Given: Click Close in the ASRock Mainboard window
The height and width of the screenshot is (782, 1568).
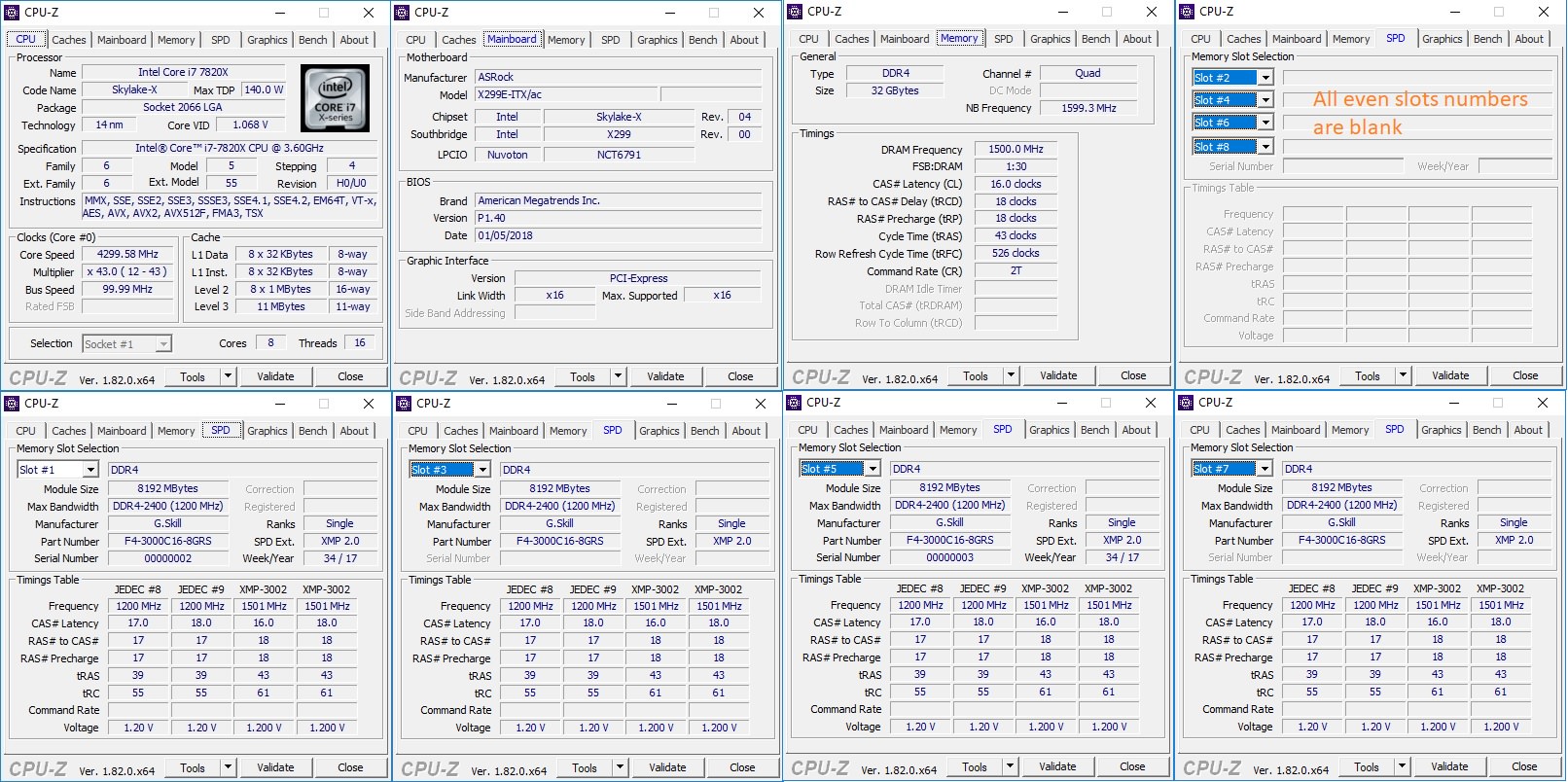Looking at the screenshot, I should click(740, 376).
